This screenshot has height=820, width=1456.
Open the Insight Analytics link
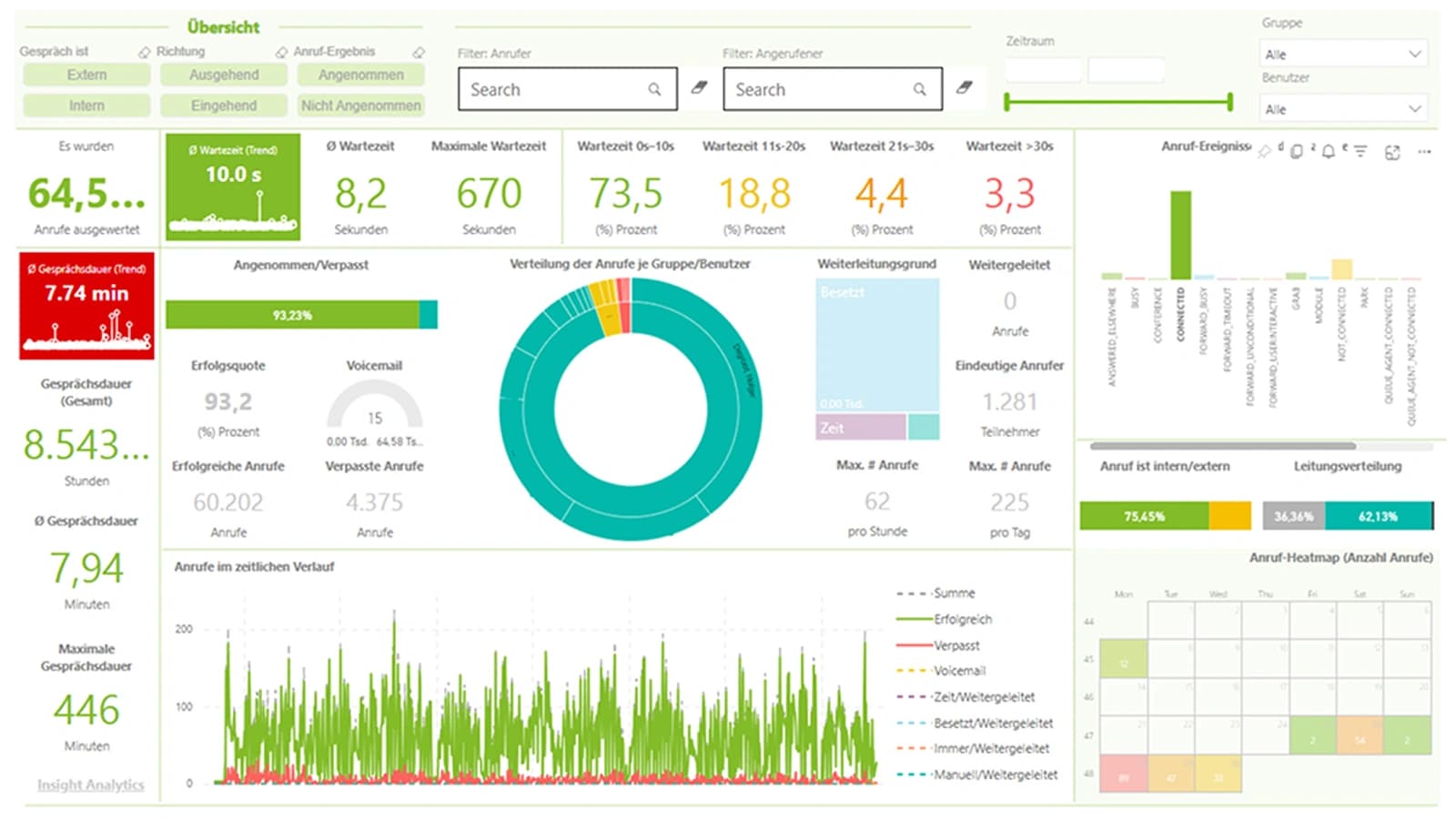tap(90, 785)
